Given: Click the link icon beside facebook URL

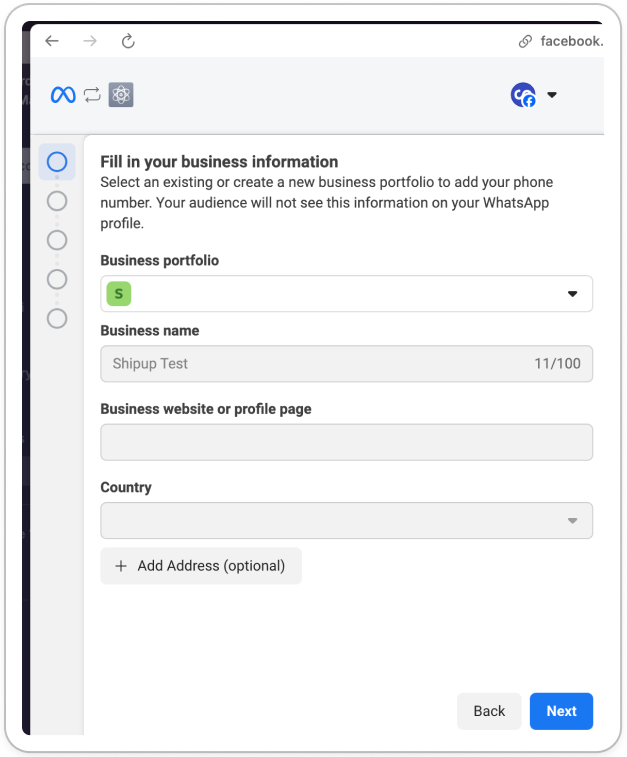Looking at the screenshot, I should (x=525, y=42).
